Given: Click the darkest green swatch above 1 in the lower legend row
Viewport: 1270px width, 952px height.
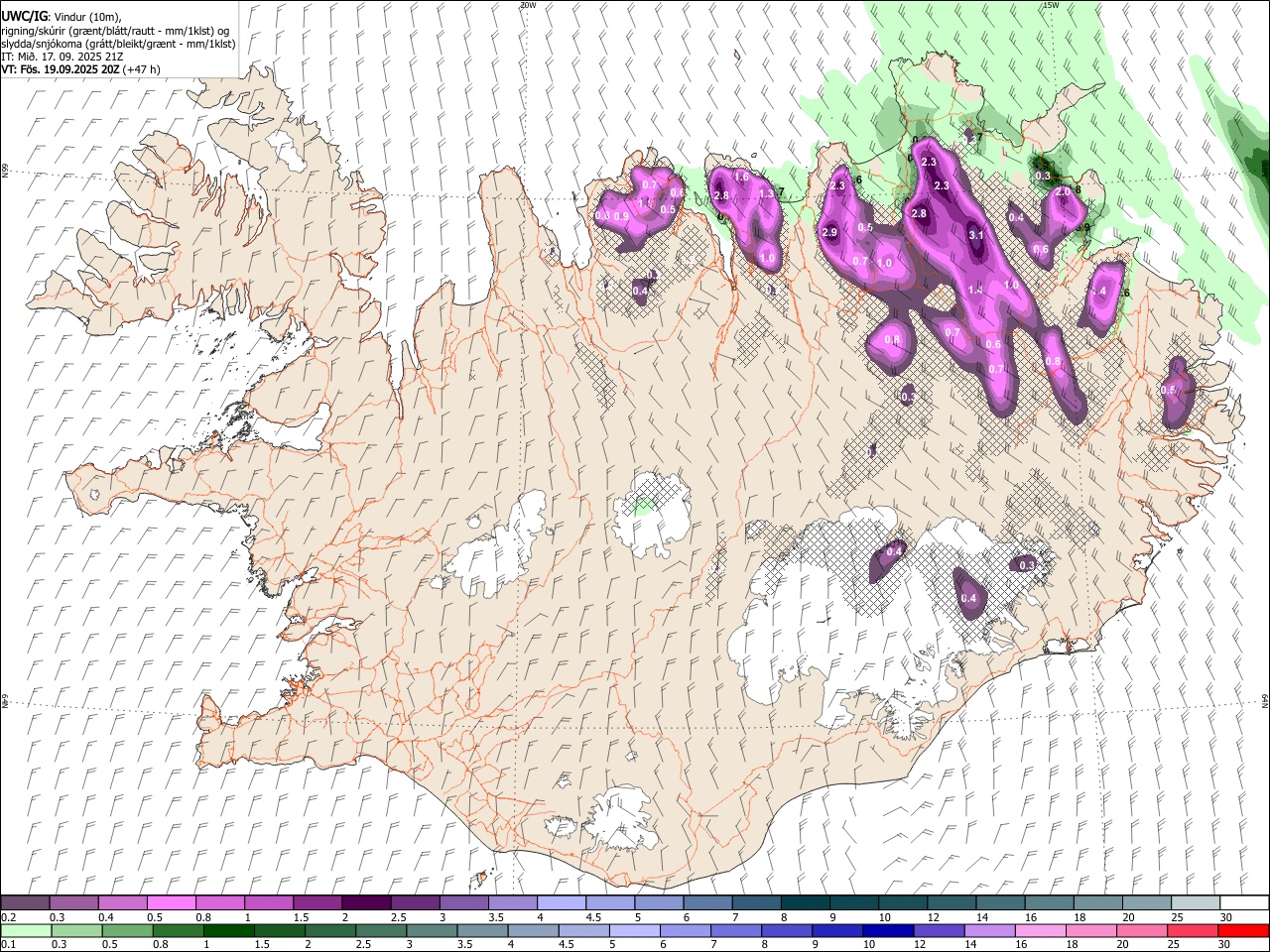Looking at the screenshot, I should [x=228, y=930].
